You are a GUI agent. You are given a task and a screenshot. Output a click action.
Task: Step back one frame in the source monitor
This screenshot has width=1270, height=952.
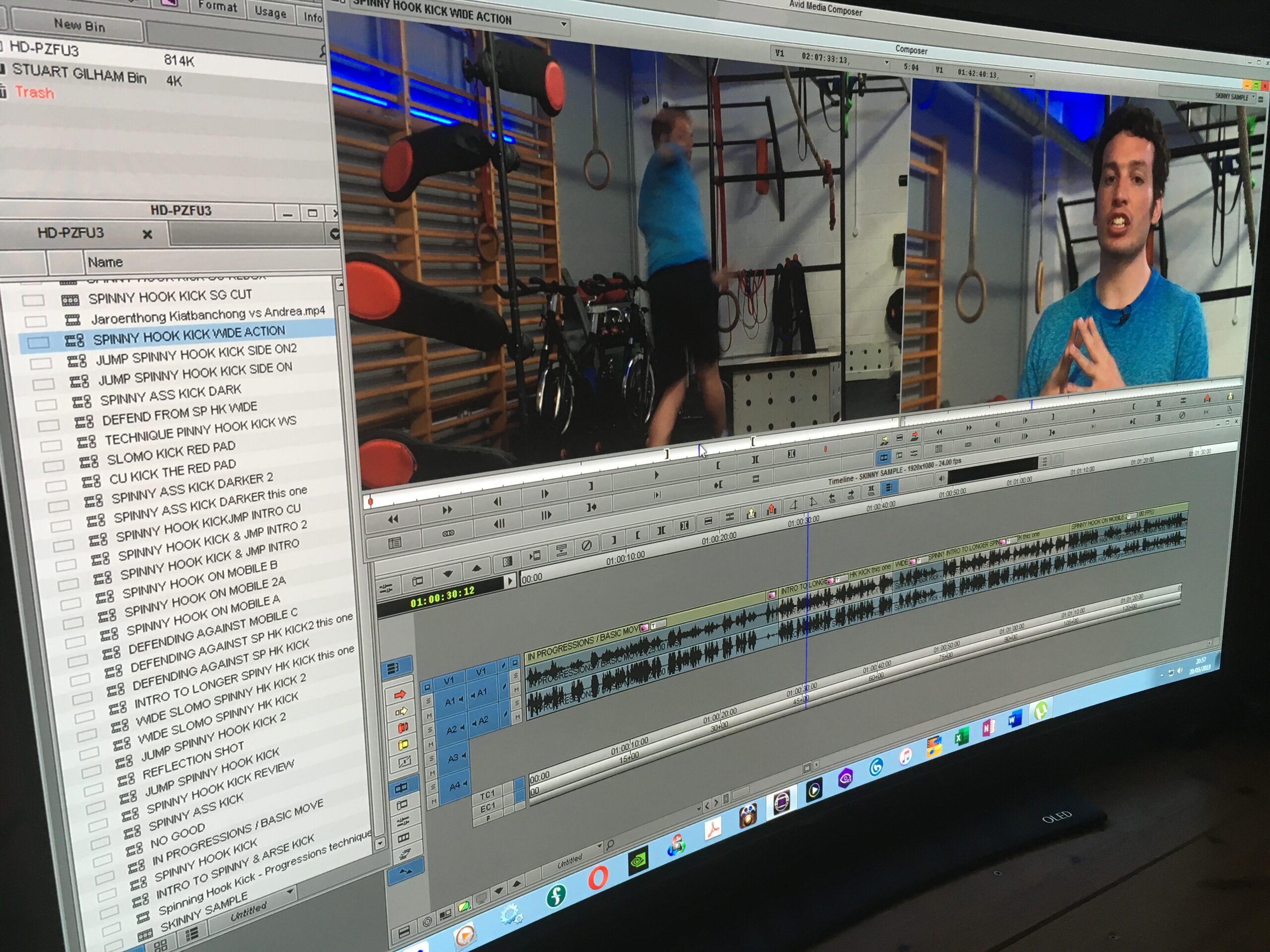(x=497, y=502)
